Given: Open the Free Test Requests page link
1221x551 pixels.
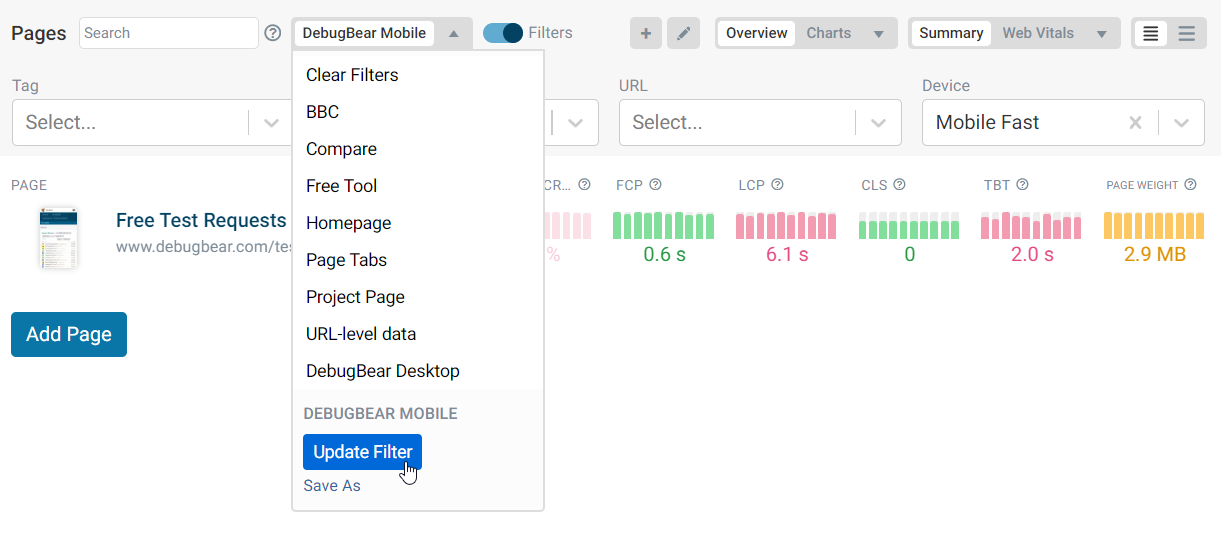Looking at the screenshot, I should point(201,220).
